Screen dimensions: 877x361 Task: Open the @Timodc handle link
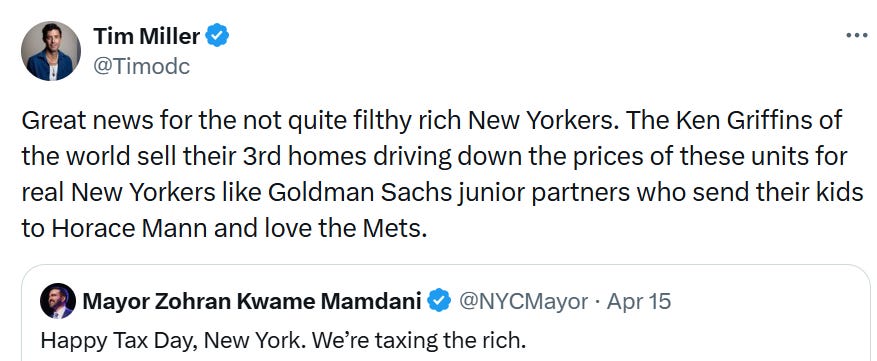[x=142, y=67]
